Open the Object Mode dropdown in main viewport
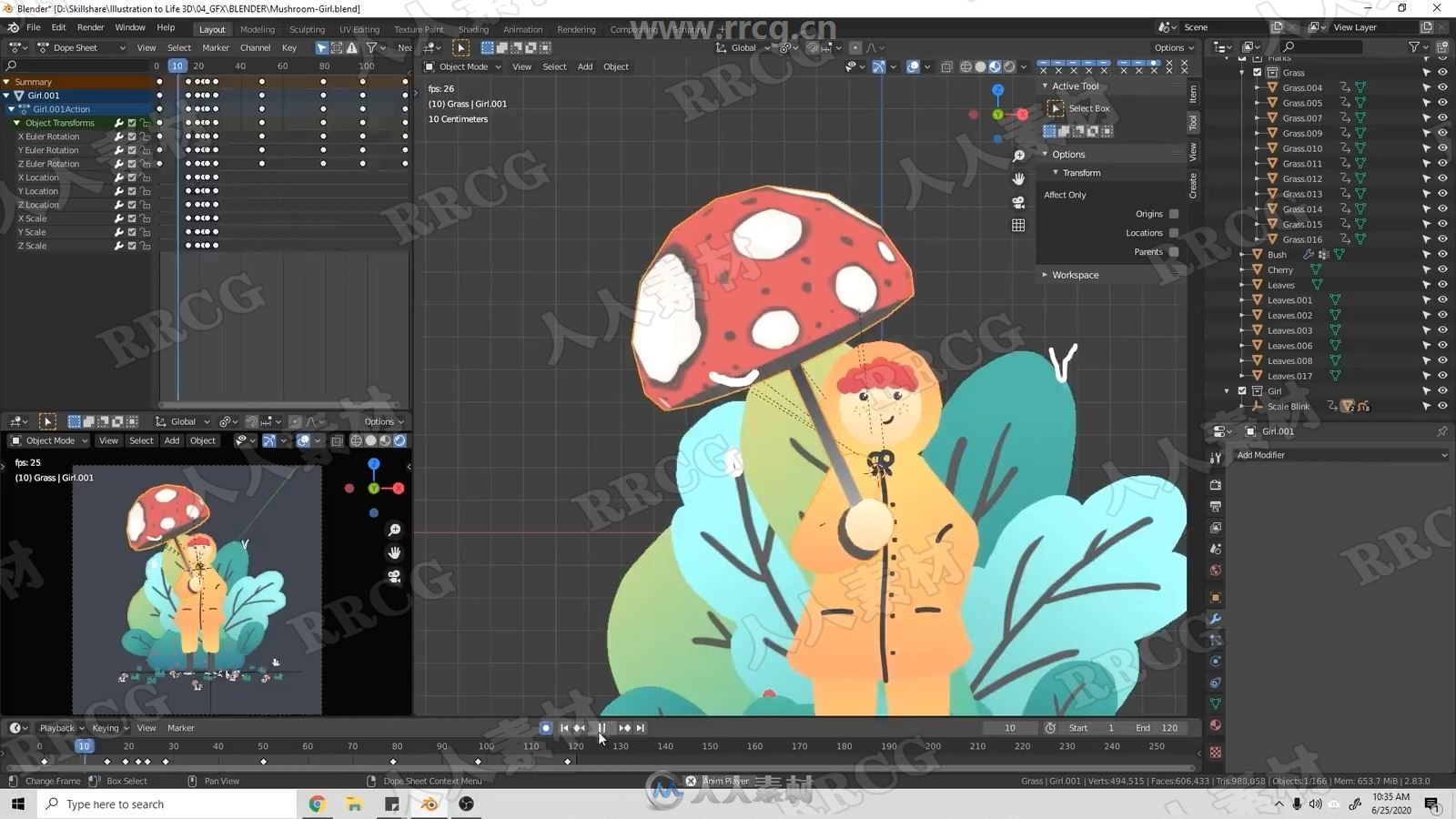 click(x=463, y=66)
